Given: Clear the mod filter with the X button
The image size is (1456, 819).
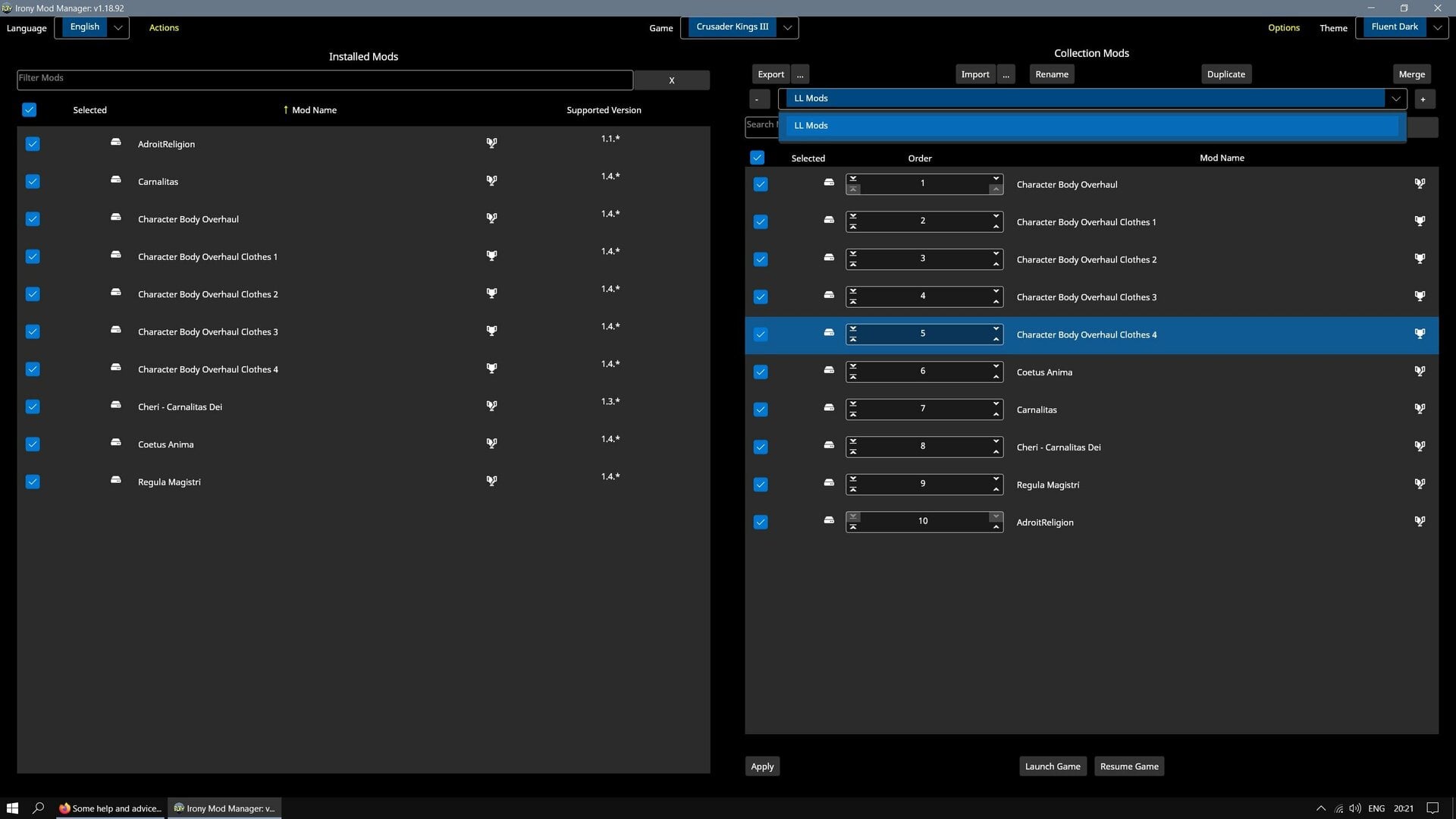Looking at the screenshot, I should point(671,80).
